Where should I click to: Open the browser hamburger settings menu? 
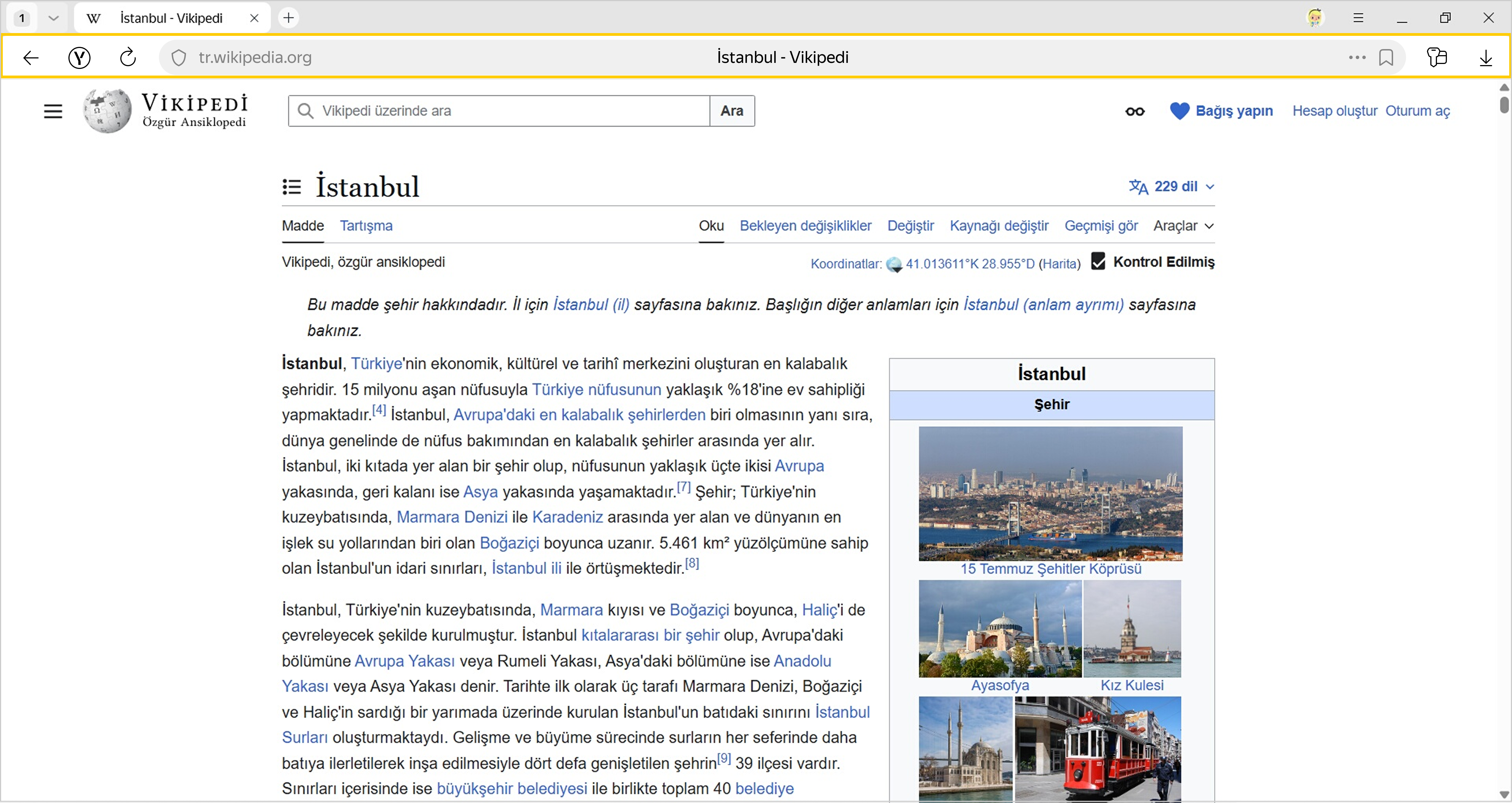pyautogui.click(x=1358, y=18)
